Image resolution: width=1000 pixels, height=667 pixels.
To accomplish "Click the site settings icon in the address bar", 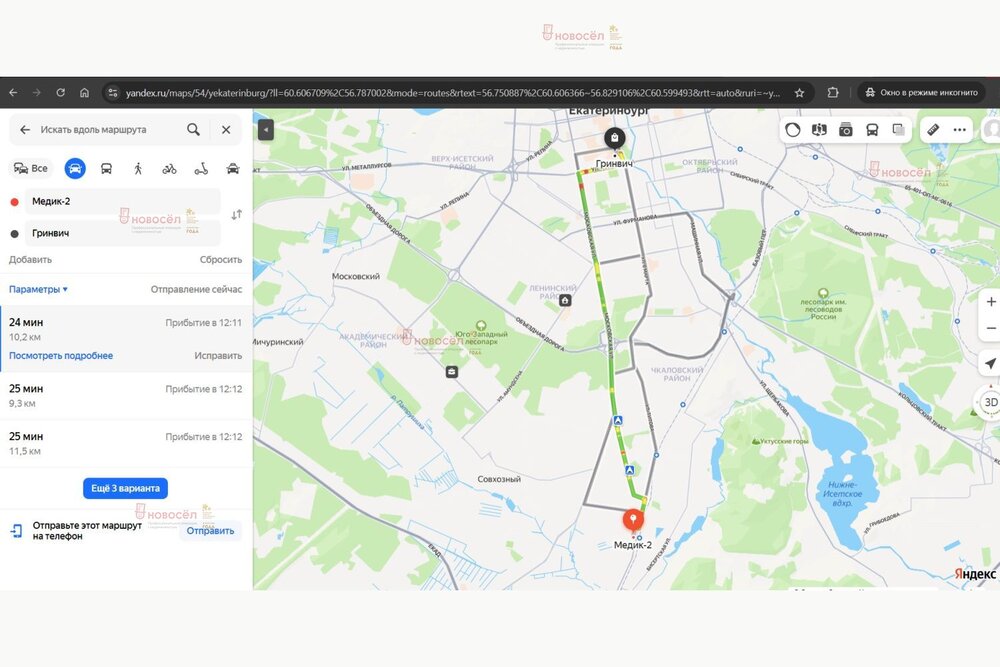I will coord(113,92).
